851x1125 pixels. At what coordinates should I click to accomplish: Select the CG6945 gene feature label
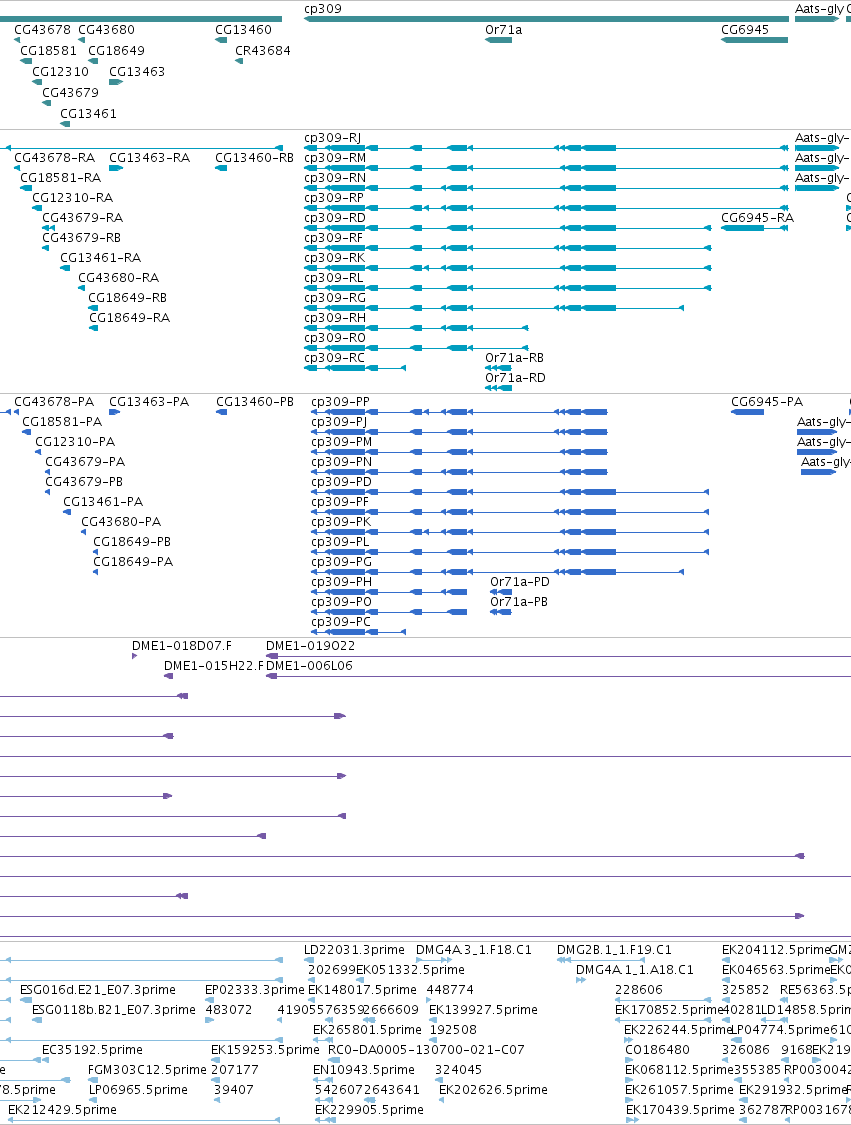pyautogui.click(x=745, y=29)
